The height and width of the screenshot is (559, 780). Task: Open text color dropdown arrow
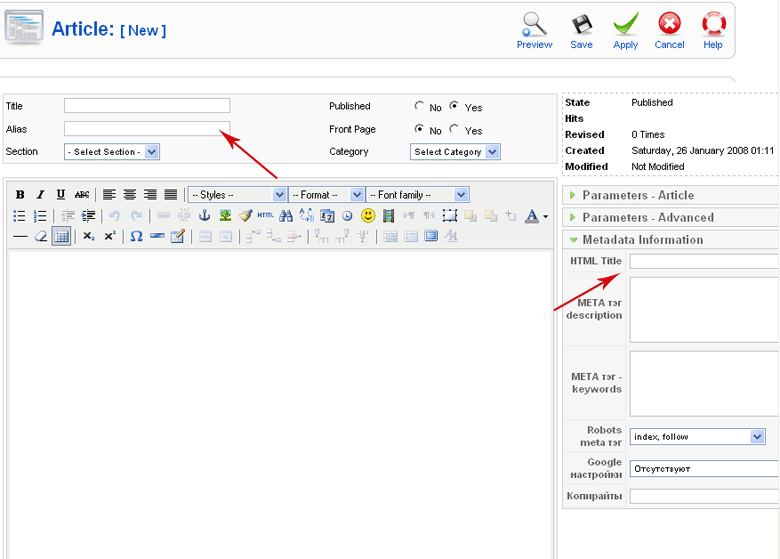click(x=545, y=216)
